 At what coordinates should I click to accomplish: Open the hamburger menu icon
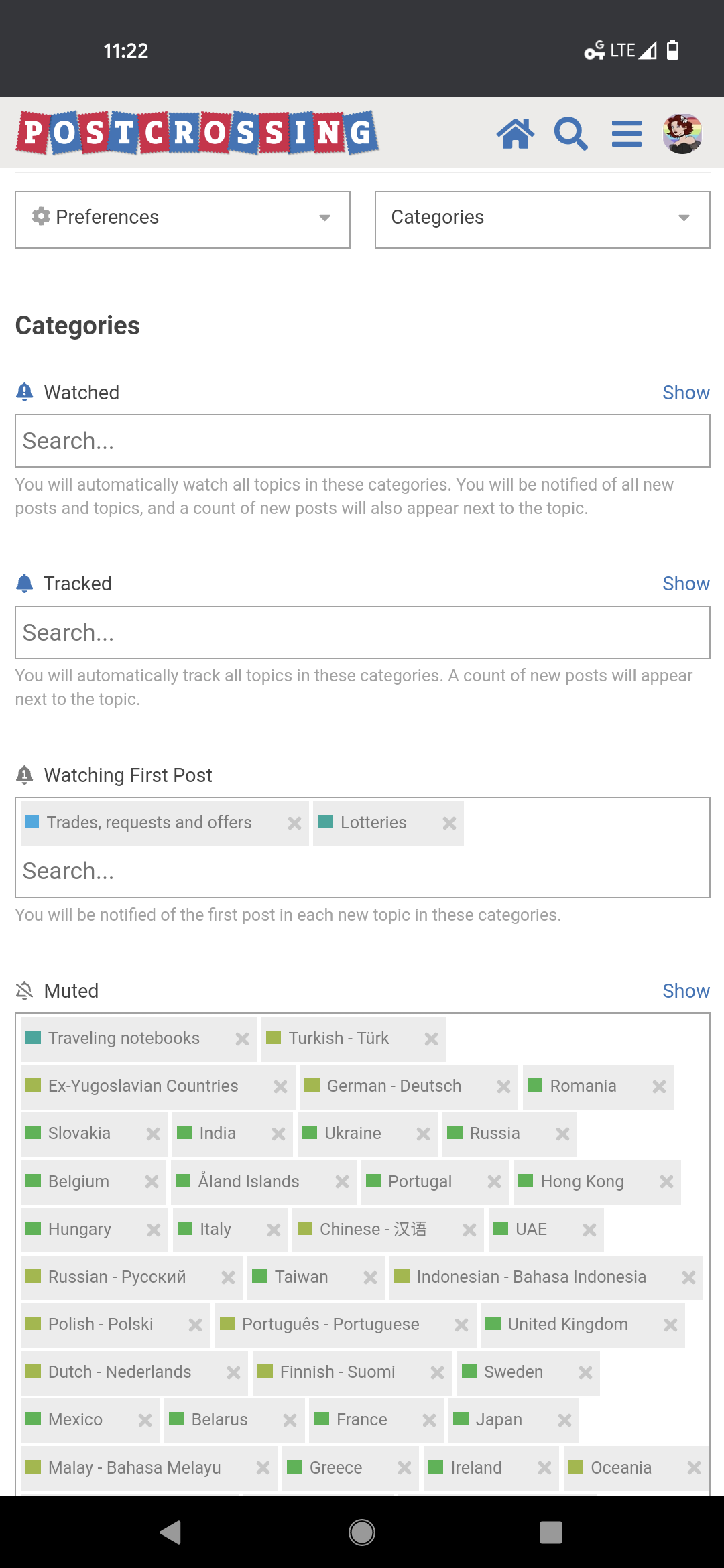click(627, 133)
